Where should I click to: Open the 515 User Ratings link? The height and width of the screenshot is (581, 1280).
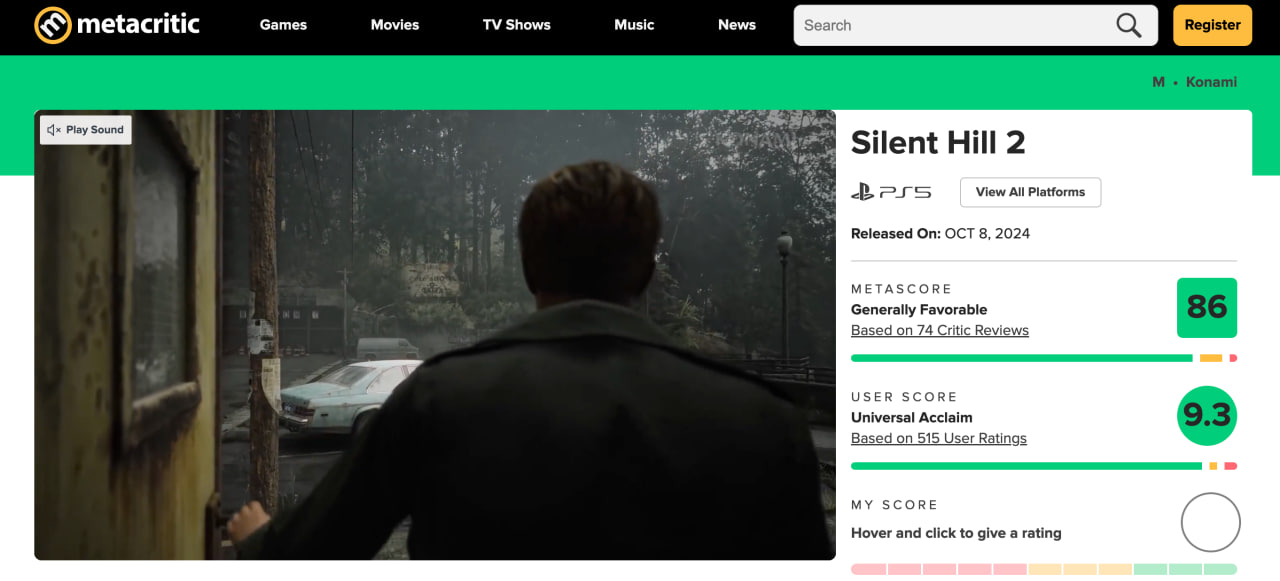pyautogui.click(x=938, y=438)
